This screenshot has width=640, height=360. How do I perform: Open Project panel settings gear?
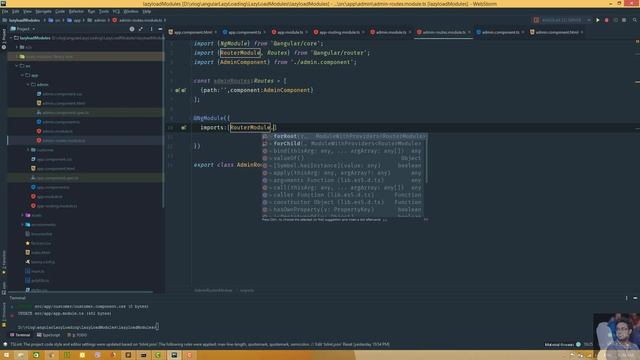132,29
